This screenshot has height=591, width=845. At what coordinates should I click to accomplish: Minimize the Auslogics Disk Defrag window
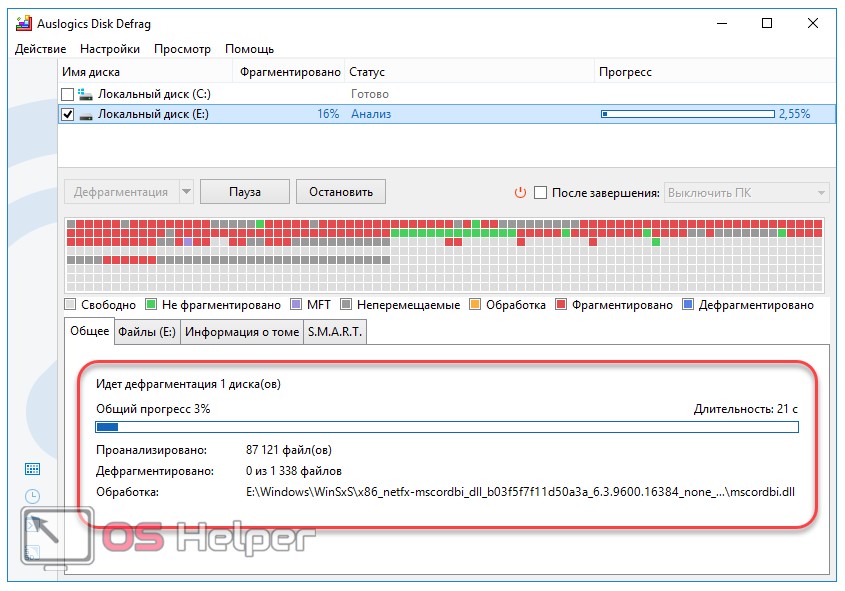(x=722, y=23)
